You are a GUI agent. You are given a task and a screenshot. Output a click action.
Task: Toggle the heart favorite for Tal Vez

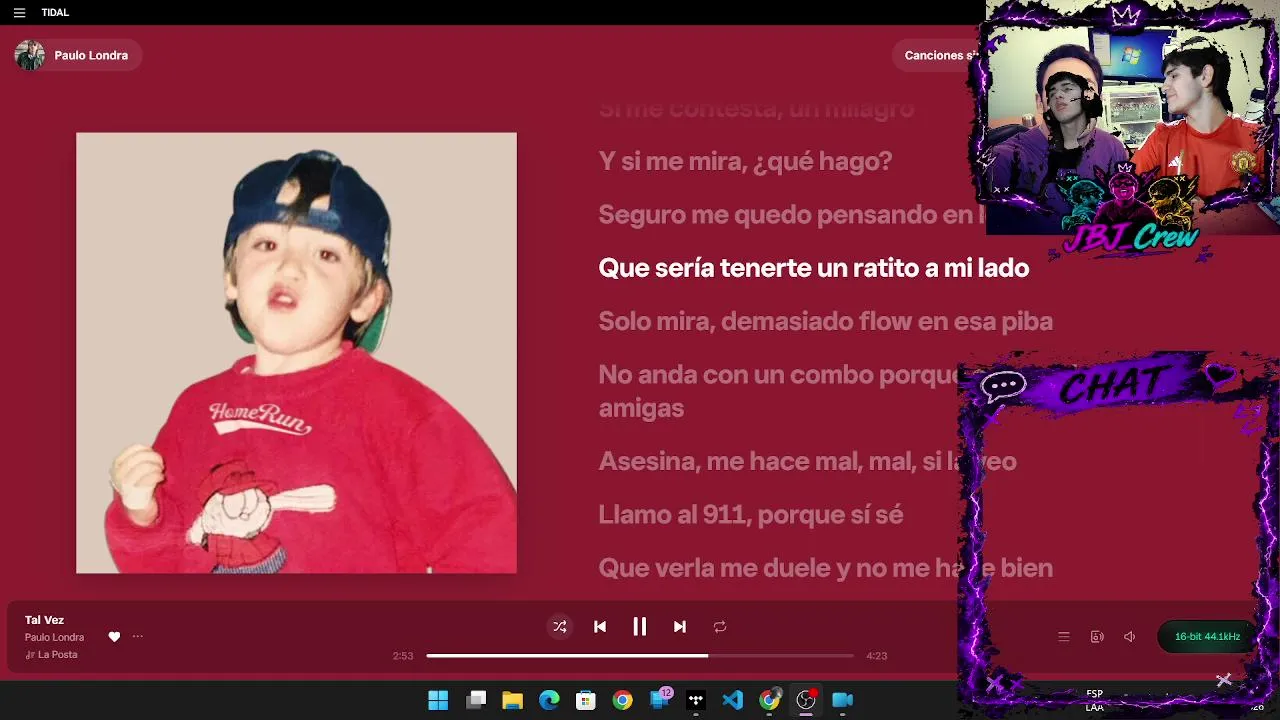114,637
